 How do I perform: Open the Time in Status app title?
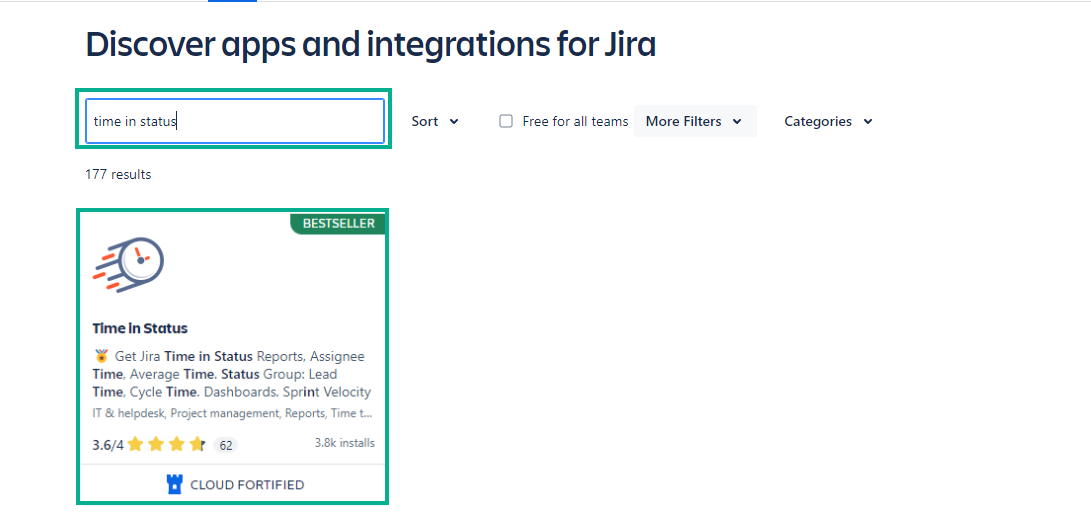140,328
